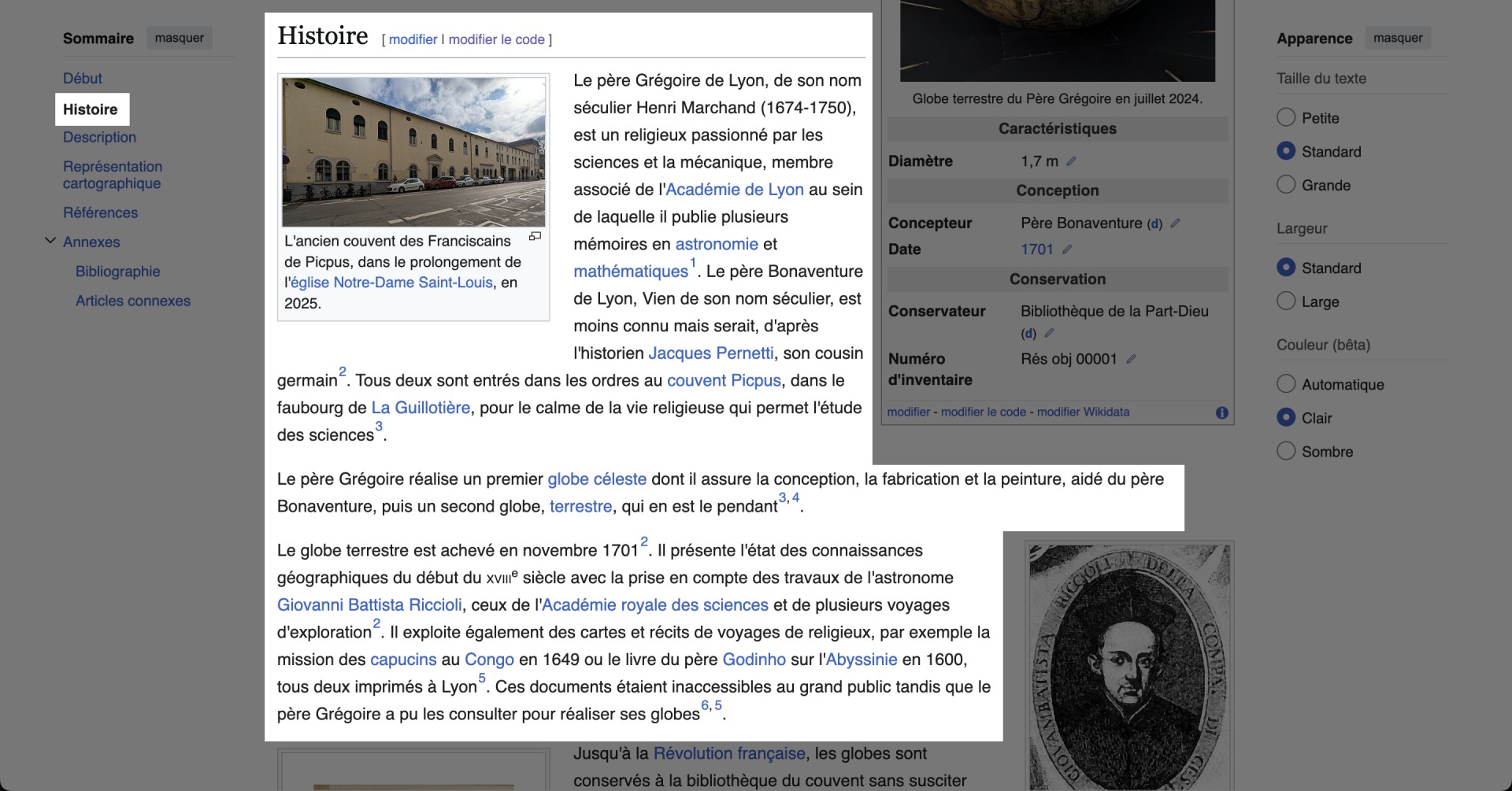1512x791 pixels.
Task: Select Grande text size
Action: (x=1286, y=185)
